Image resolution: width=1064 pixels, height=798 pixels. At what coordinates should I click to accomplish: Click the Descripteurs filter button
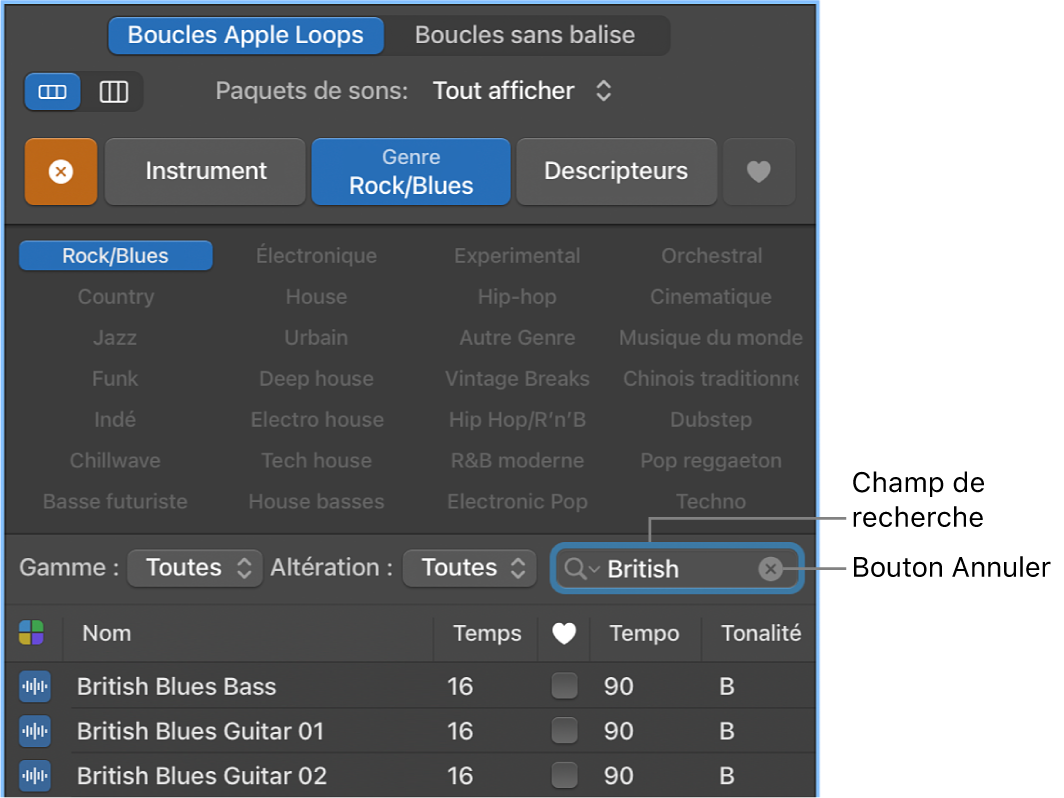point(616,171)
